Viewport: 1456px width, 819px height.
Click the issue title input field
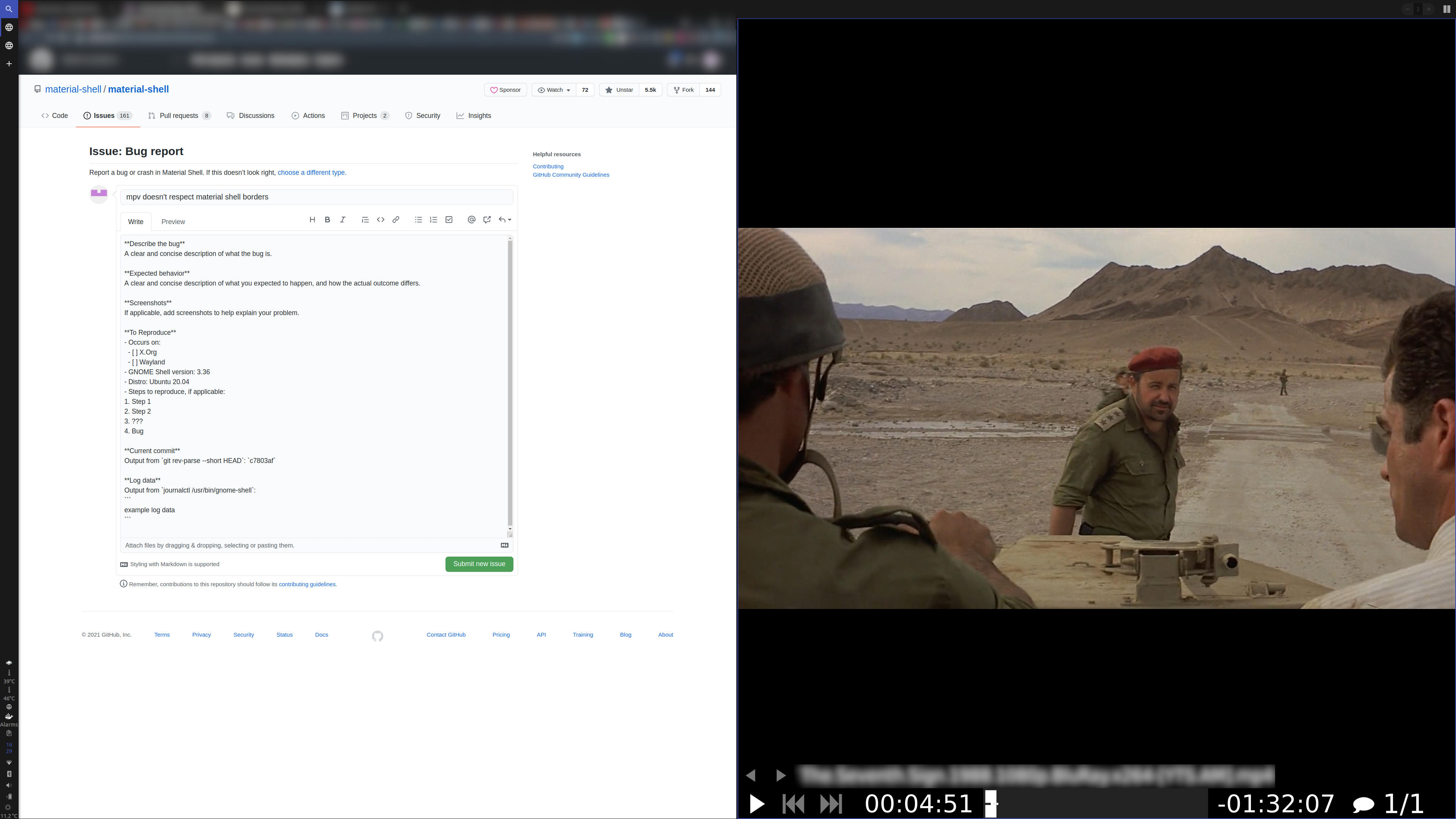[x=317, y=197]
